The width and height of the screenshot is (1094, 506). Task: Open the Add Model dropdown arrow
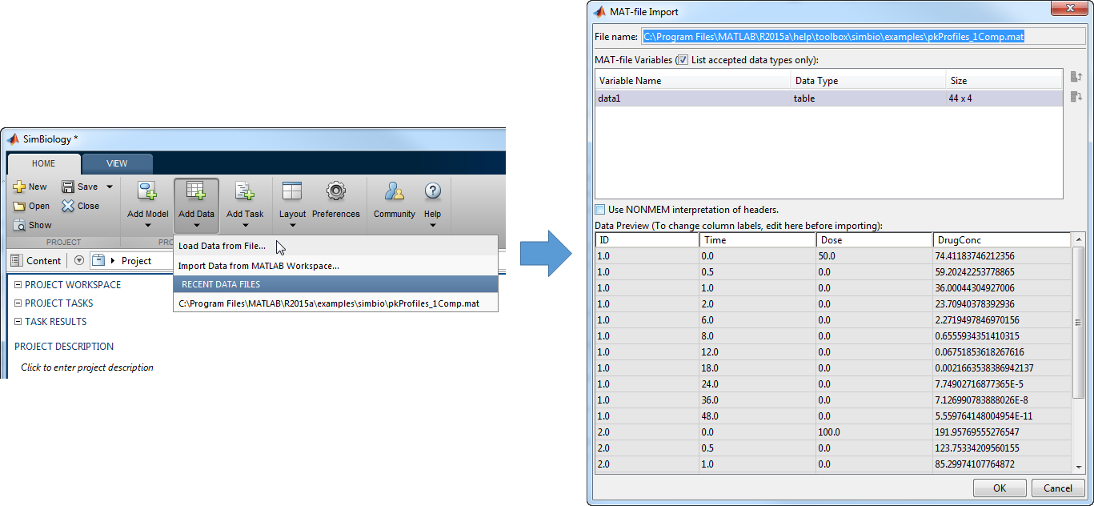[148, 225]
